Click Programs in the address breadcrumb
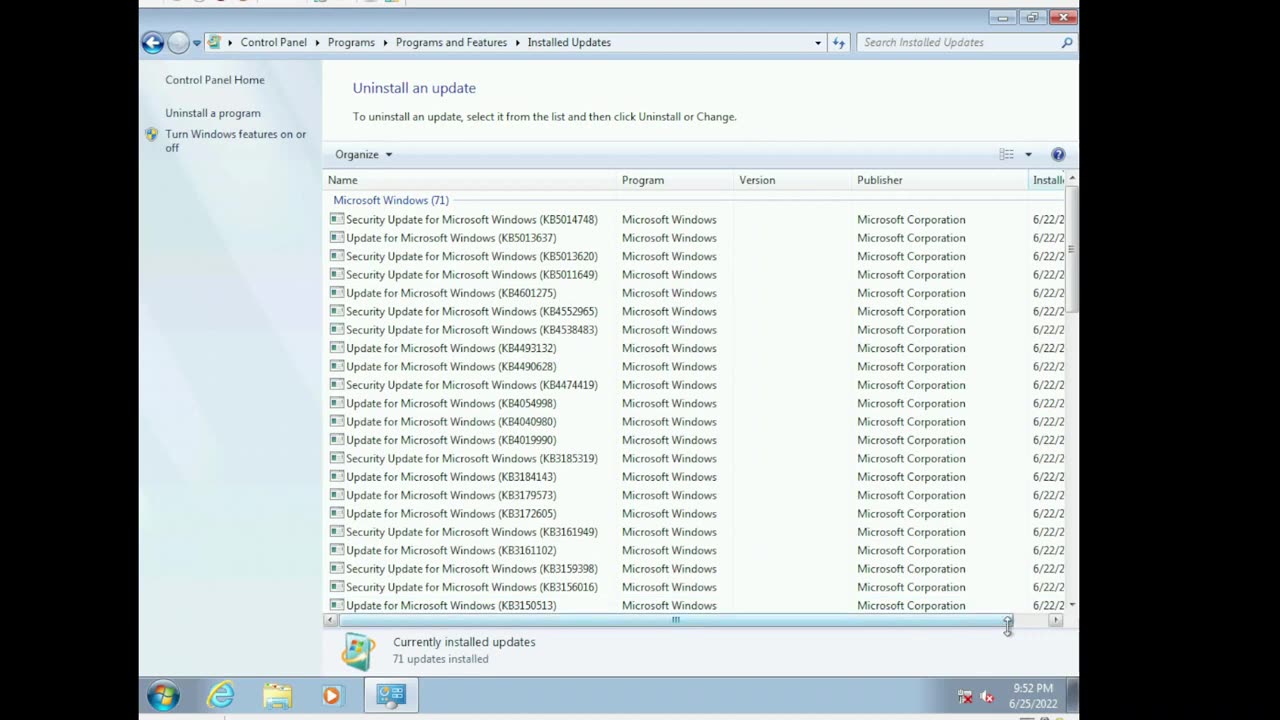 351,43
